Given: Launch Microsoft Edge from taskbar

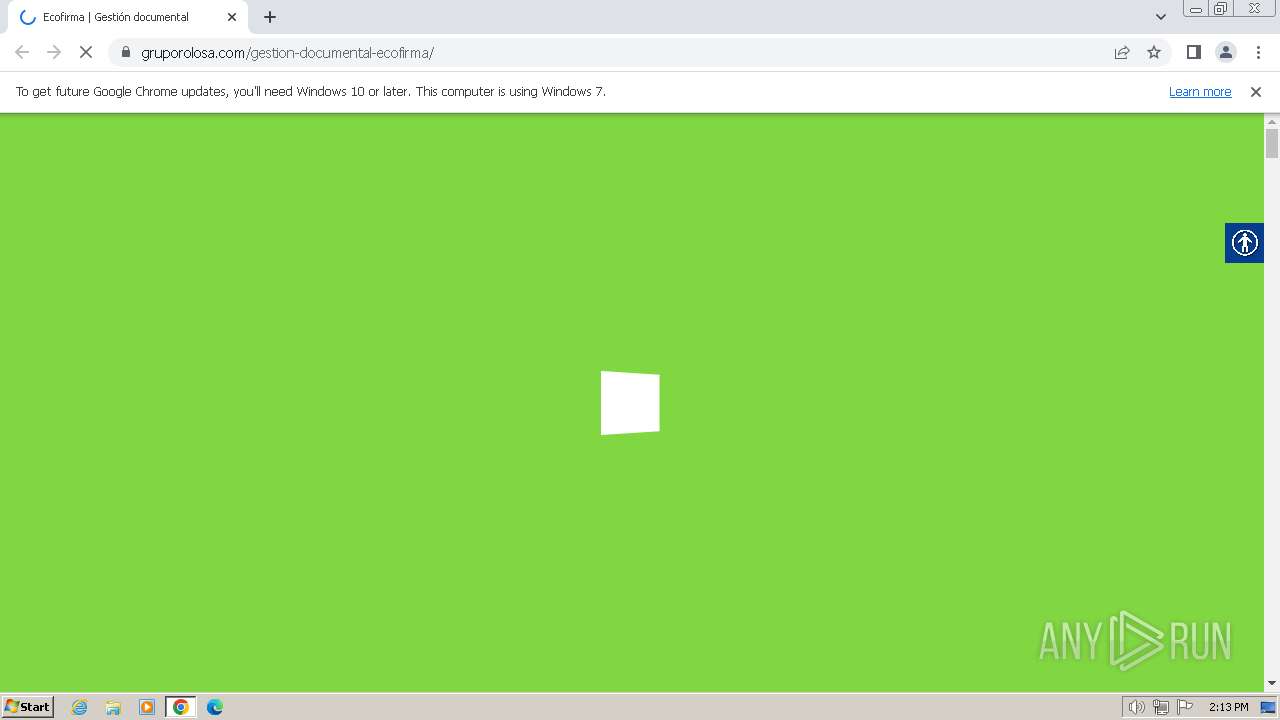Looking at the screenshot, I should pyautogui.click(x=215, y=707).
